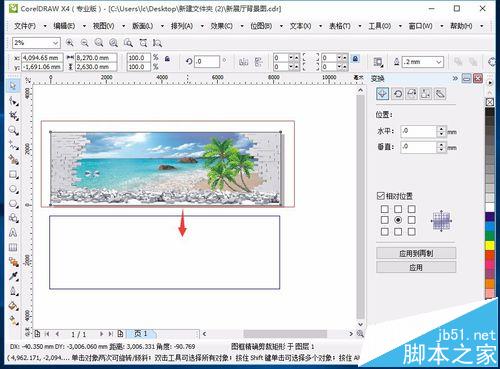Click the zoom out magnifier icon
Image resolution: width=500 pixels, height=369 pixels.
click(x=84, y=43)
